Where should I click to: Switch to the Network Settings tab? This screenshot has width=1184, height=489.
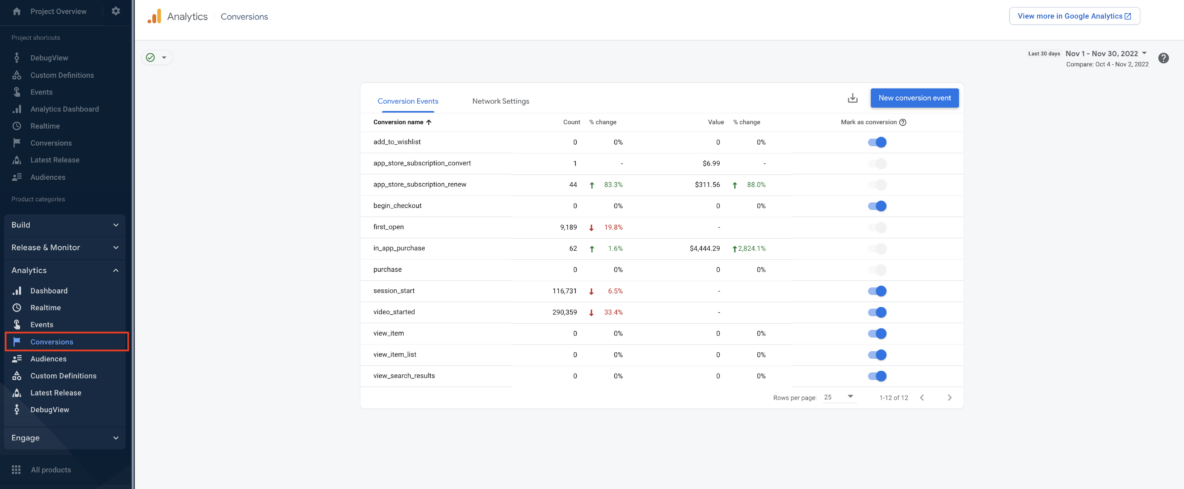pyautogui.click(x=500, y=101)
